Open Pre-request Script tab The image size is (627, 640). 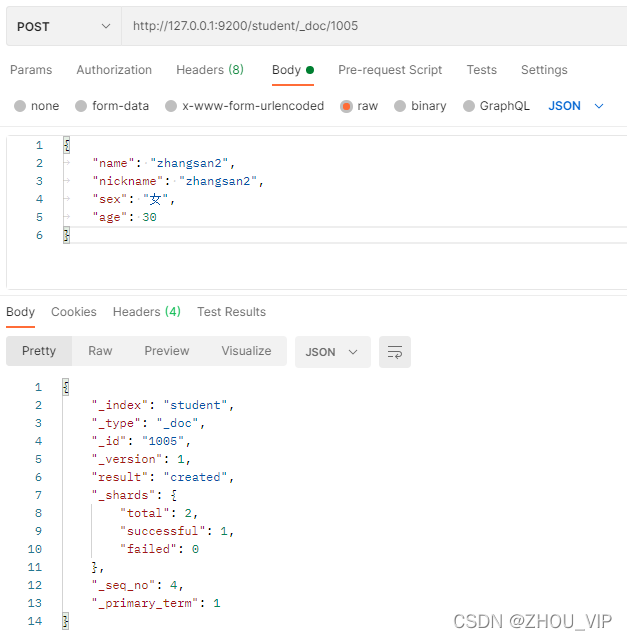390,70
